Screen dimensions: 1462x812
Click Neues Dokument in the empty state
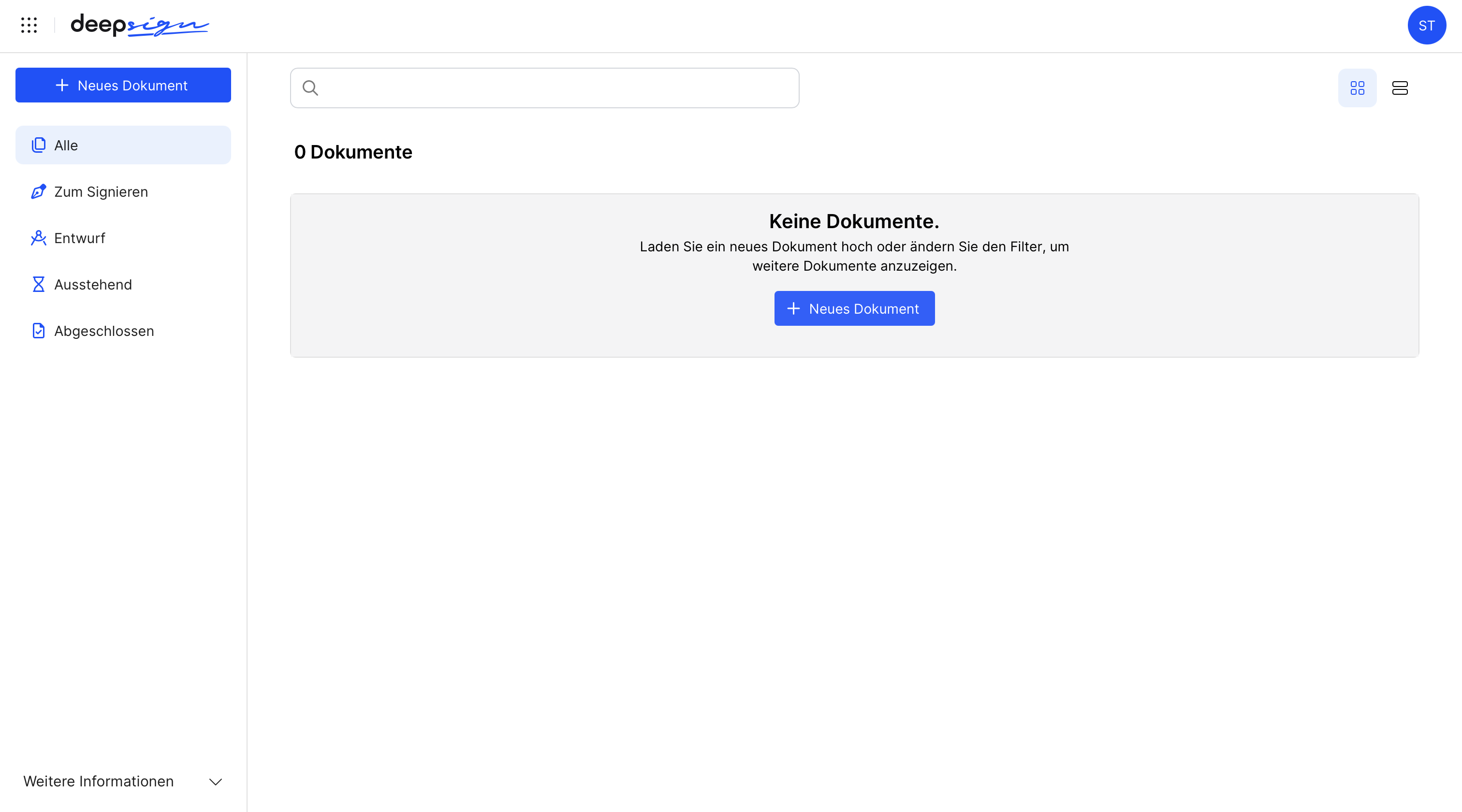tap(854, 308)
